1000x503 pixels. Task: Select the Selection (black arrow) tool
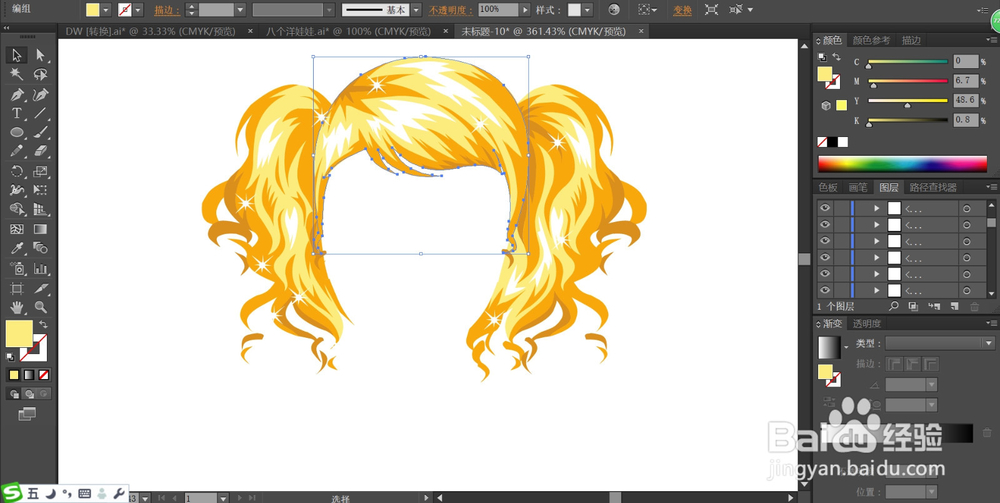click(17, 55)
